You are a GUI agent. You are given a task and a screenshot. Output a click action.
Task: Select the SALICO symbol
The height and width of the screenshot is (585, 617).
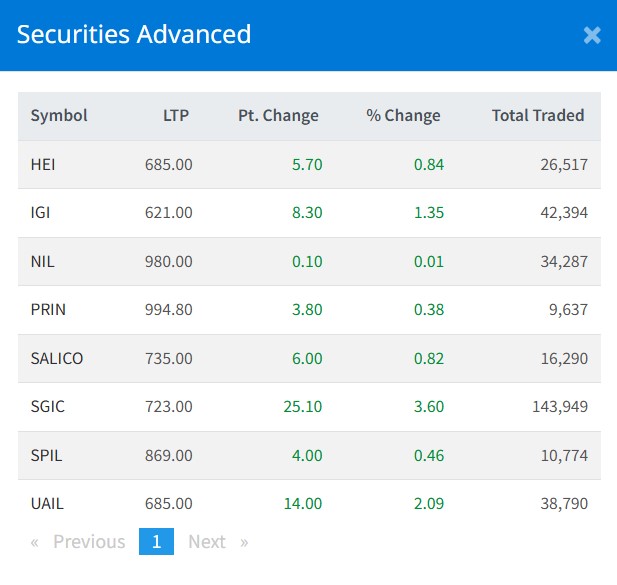coord(57,358)
